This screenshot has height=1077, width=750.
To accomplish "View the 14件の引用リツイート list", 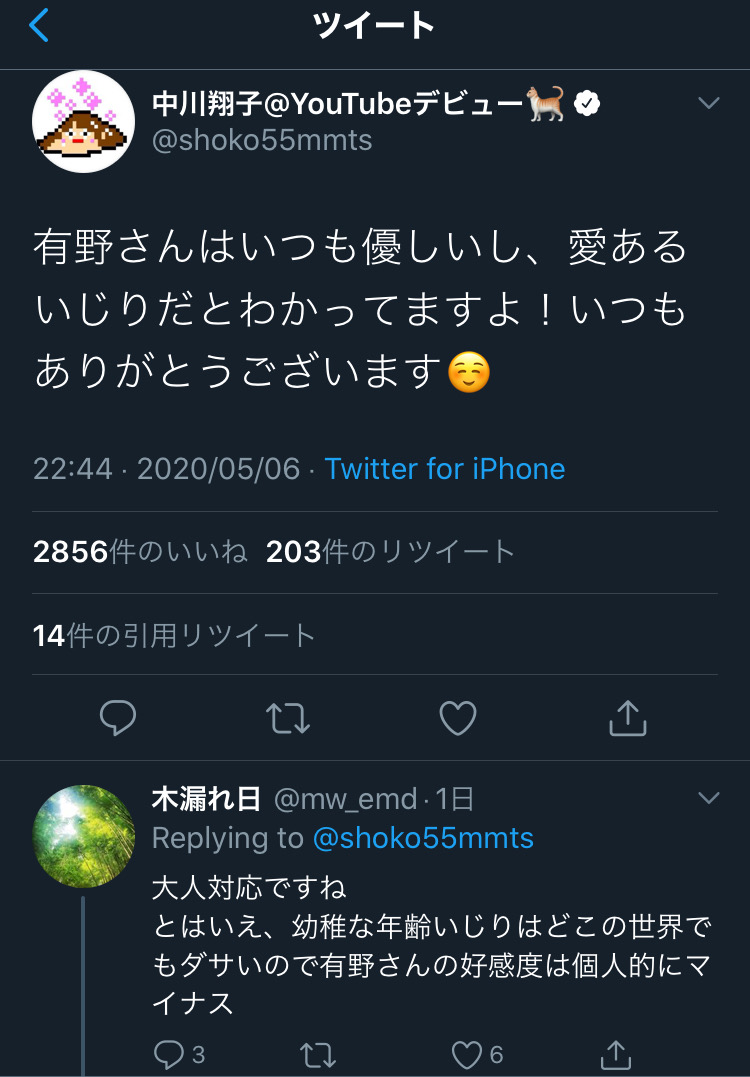I will (x=174, y=636).
